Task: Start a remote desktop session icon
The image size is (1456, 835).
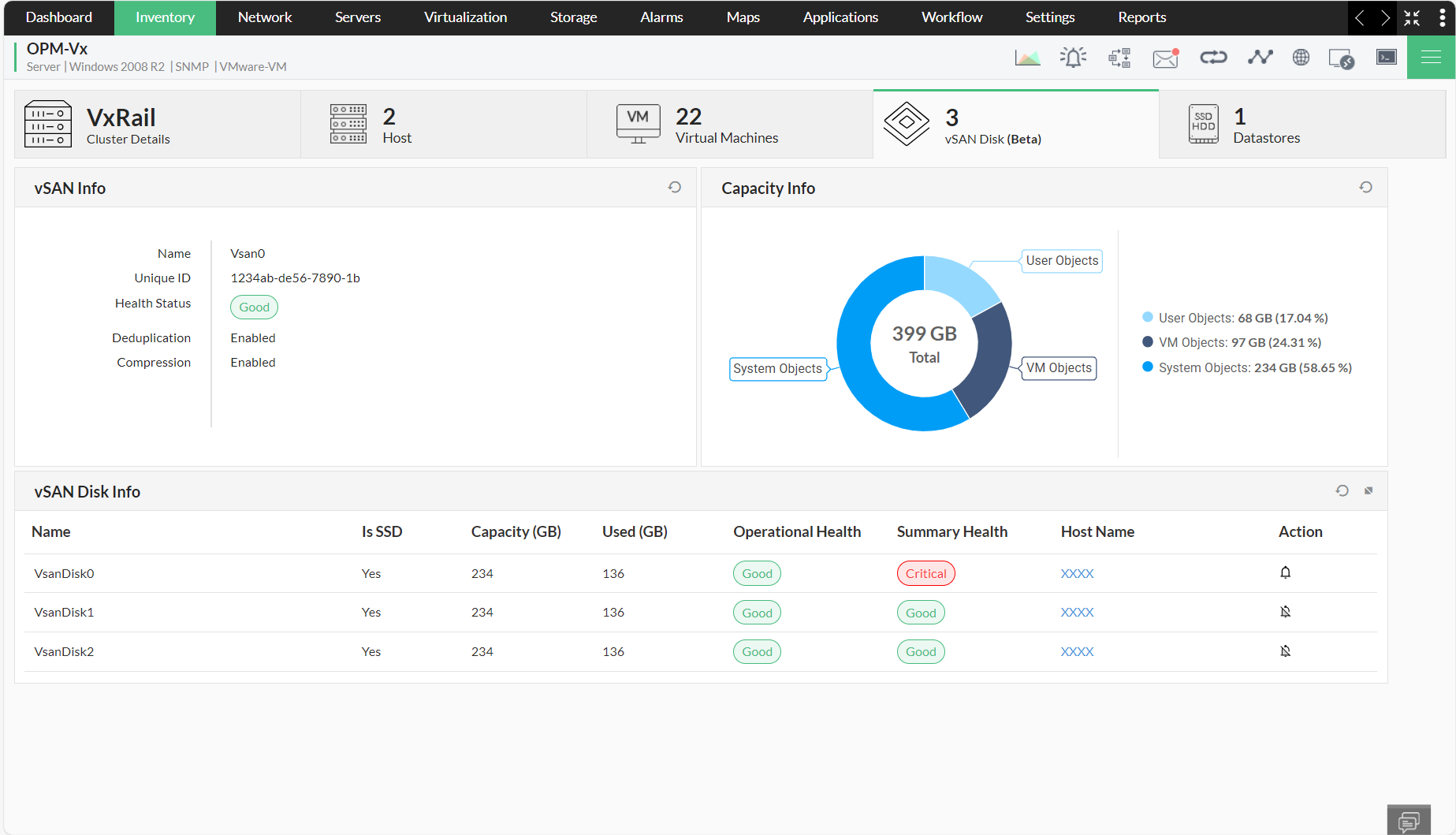Action: coord(1341,57)
